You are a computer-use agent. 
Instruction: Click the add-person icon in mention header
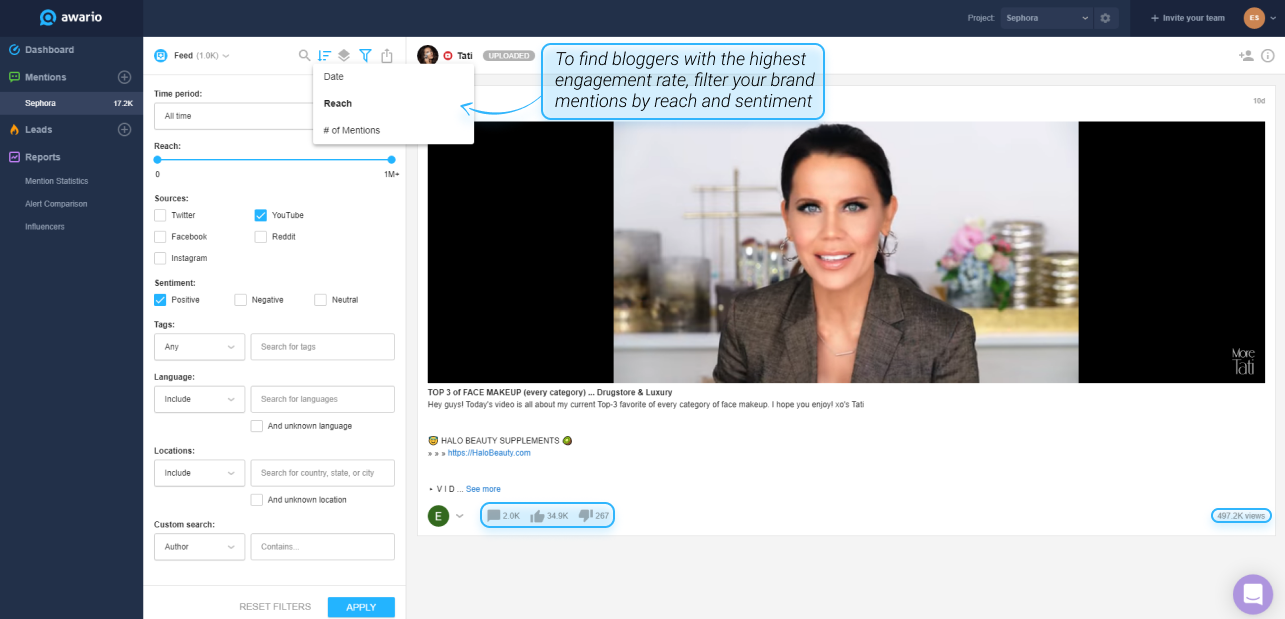1246,56
